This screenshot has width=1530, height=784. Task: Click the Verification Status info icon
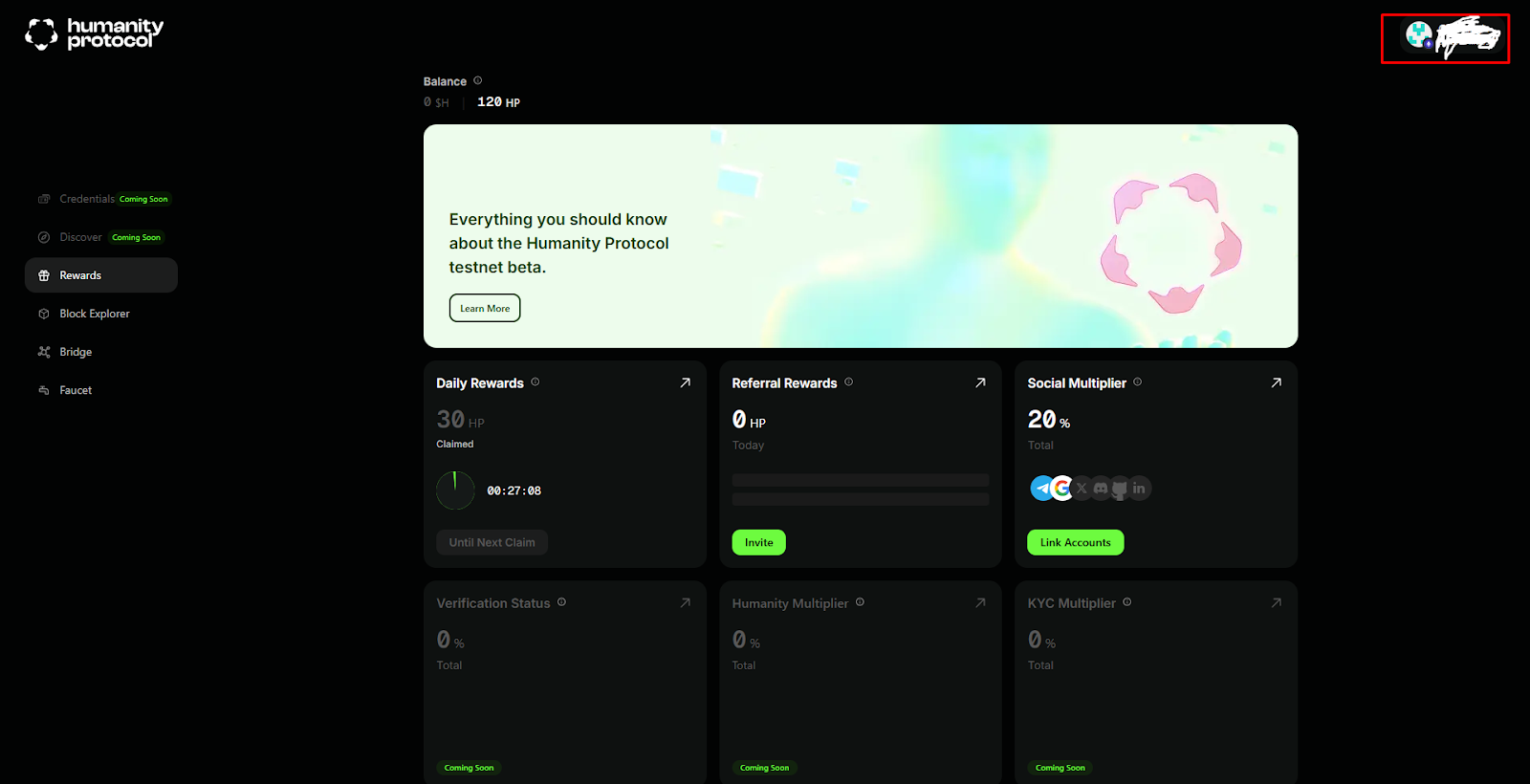[x=562, y=601]
